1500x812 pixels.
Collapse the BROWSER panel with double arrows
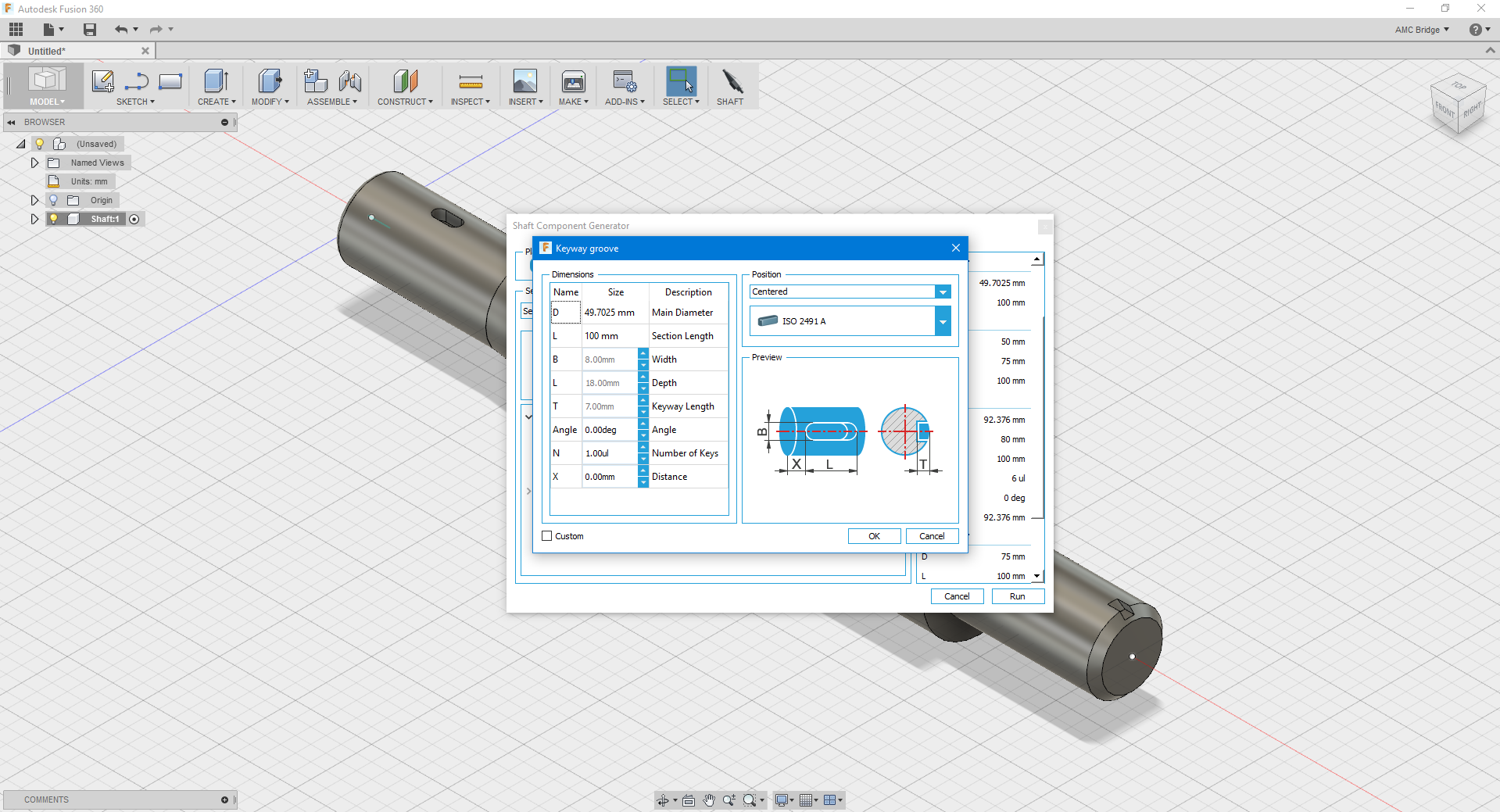point(11,122)
